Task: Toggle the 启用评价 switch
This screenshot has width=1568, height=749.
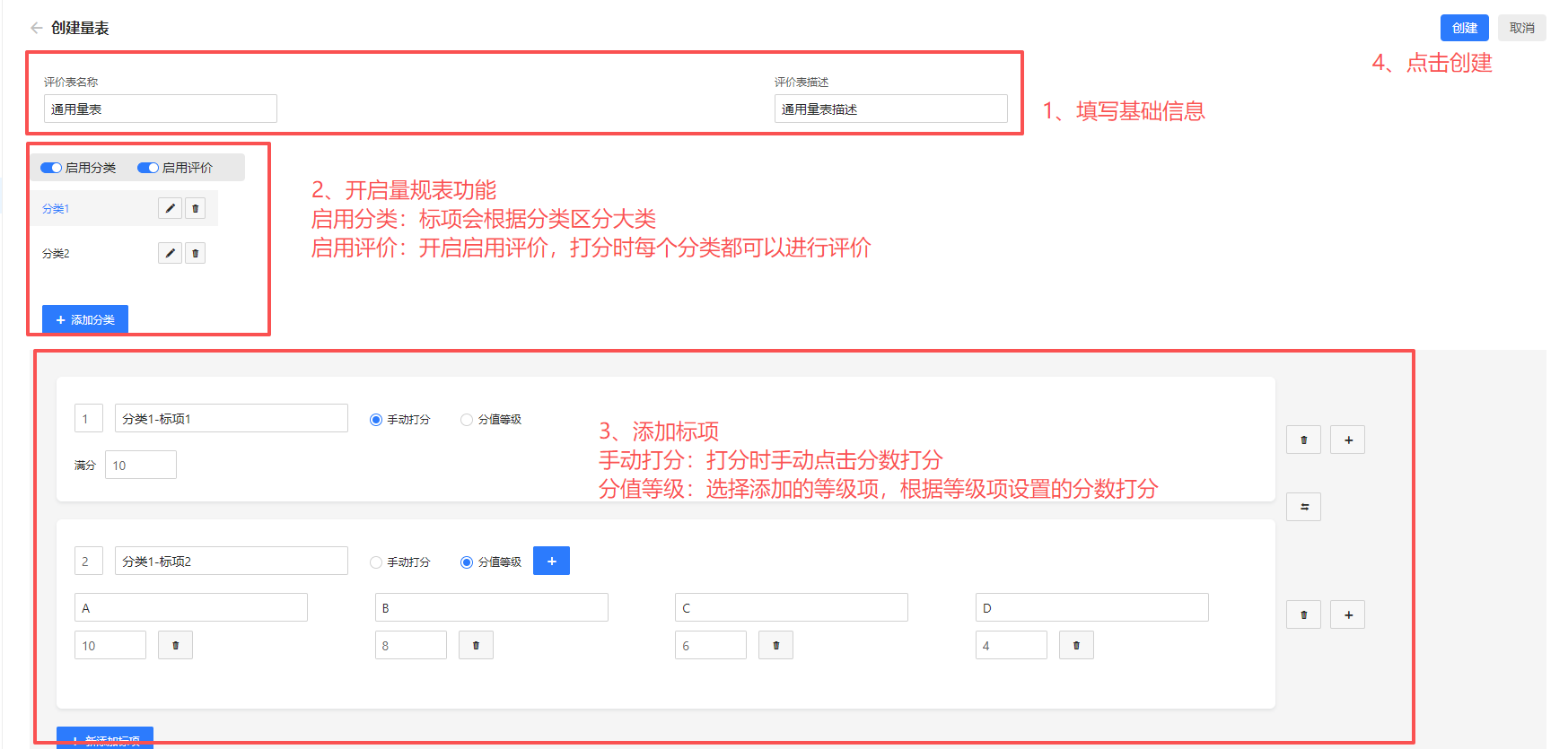Action: coord(148,168)
